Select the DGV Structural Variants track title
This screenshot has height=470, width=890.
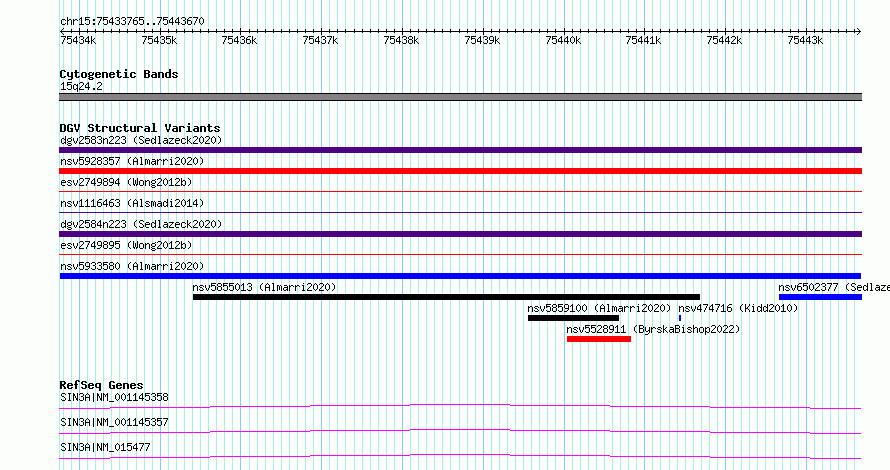pos(140,128)
